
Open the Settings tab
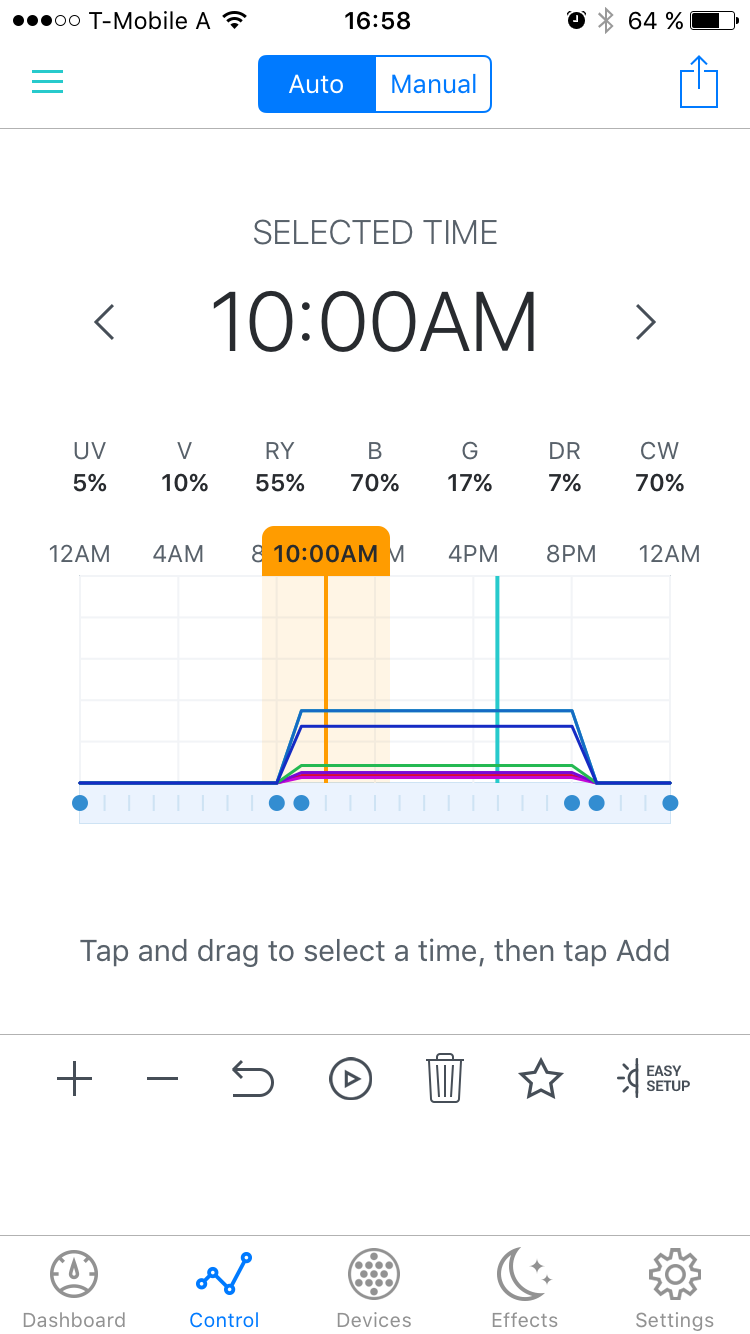click(x=675, y=1289)
